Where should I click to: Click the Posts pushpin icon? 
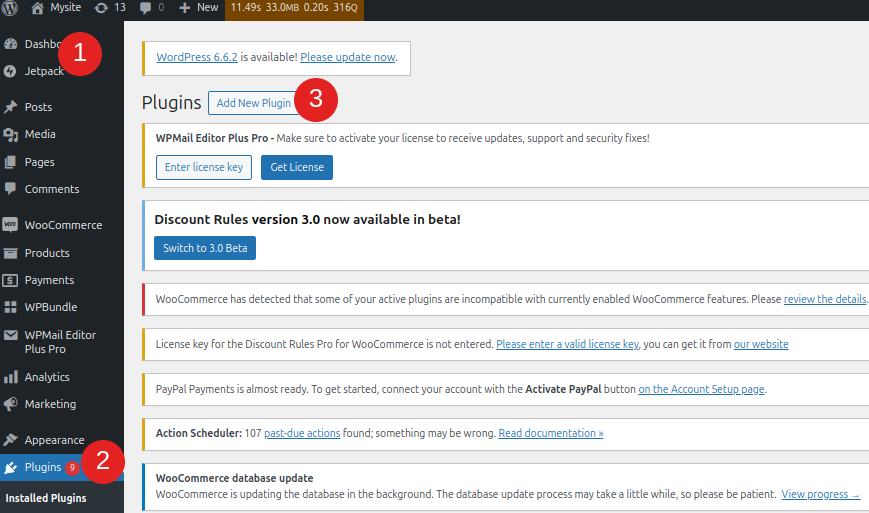10,107
